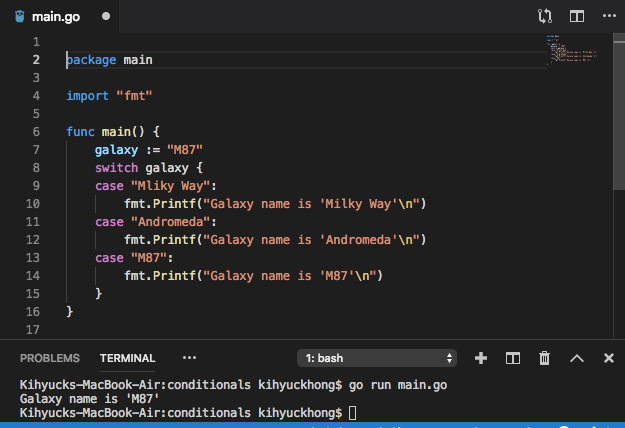The width and height of the screenshot is (625, 428).
Task: Click the 'galaxy' variable on line 7
Action: (x=116, y=150)
